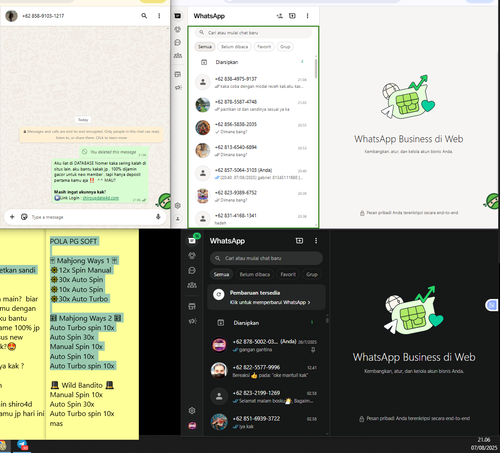The image size is (500, 453).
Task: Open Channels in the dark window sidebar
Action: [192, 270]
